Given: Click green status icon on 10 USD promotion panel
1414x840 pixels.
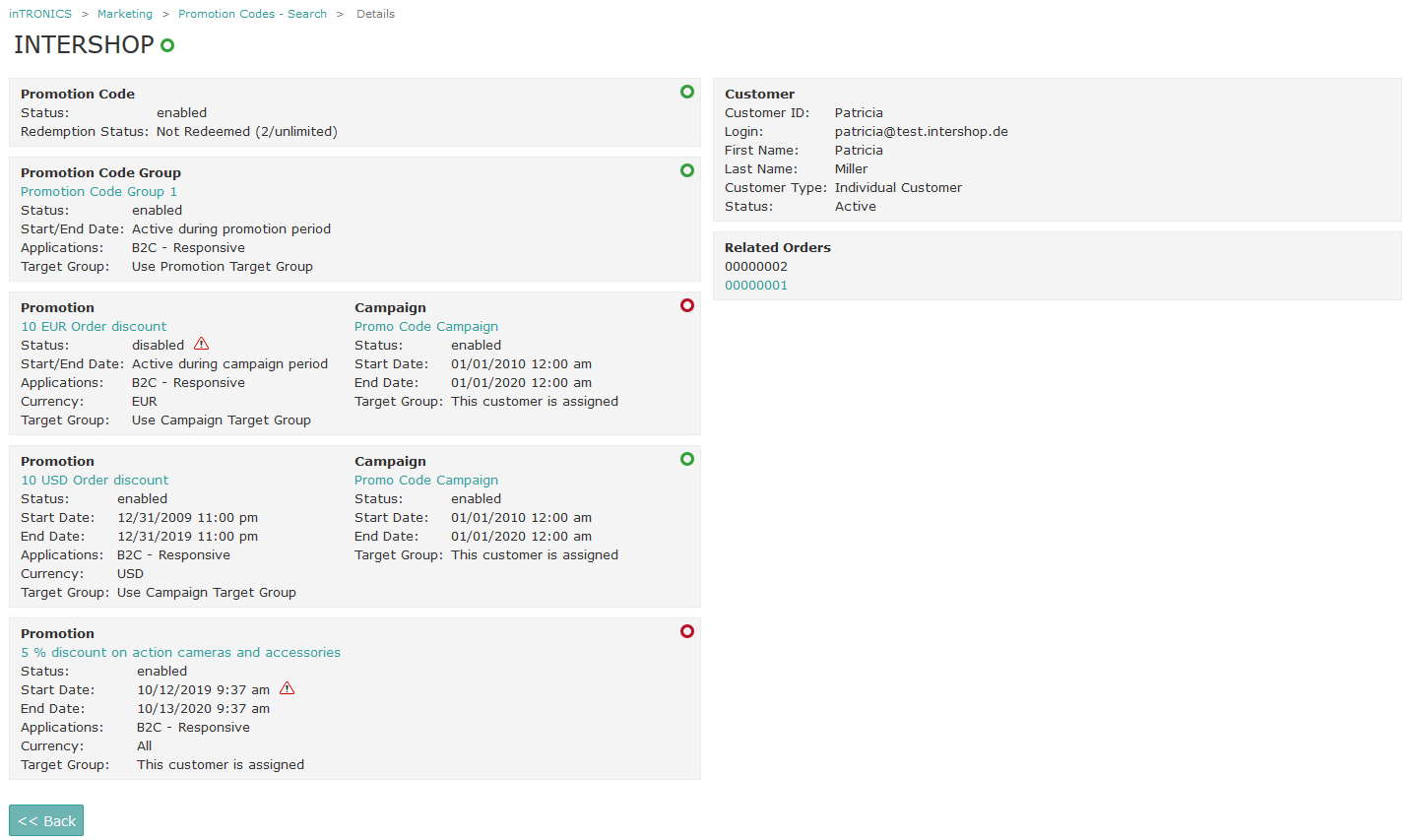Looking at the screenshot, I should click(686, 458).
